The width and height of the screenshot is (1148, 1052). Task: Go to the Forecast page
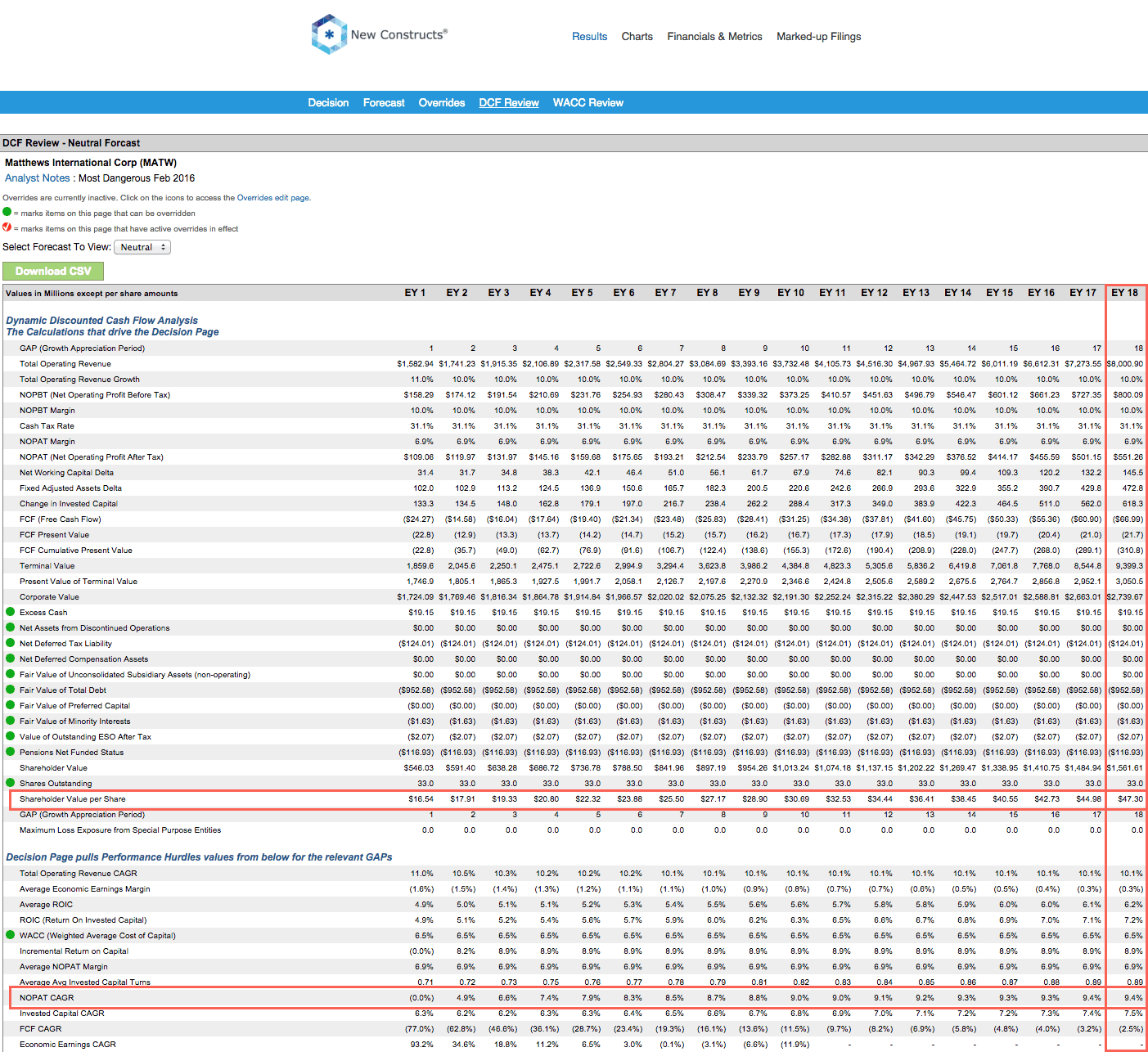(x=384, y=103)
